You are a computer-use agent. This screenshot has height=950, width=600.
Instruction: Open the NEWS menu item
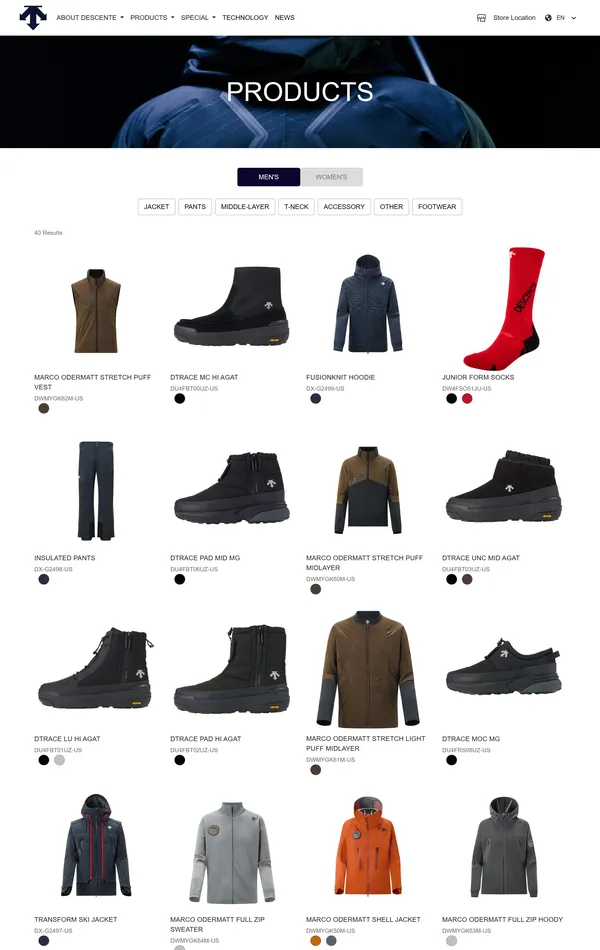(284, 18)
